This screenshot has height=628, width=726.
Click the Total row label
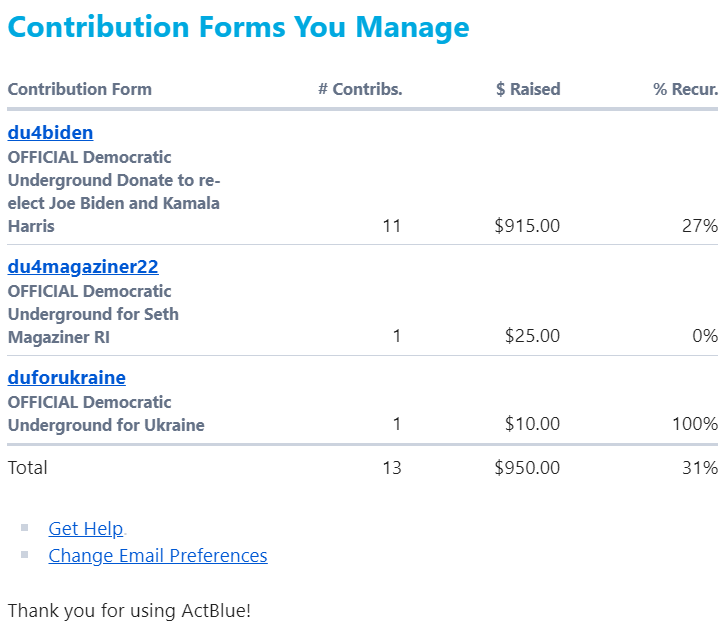click(28, 468)
